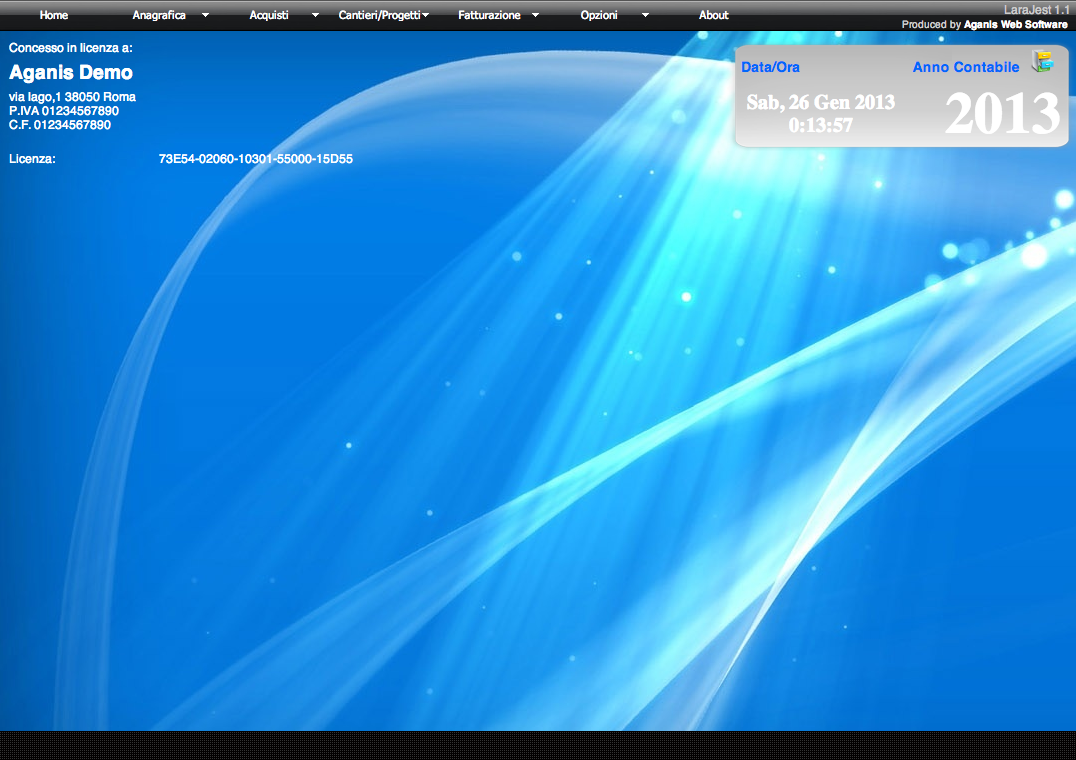Expand the Acquisti dropdown arrow
Viewport: 1076px width, 760px height.
click(315, 15)
